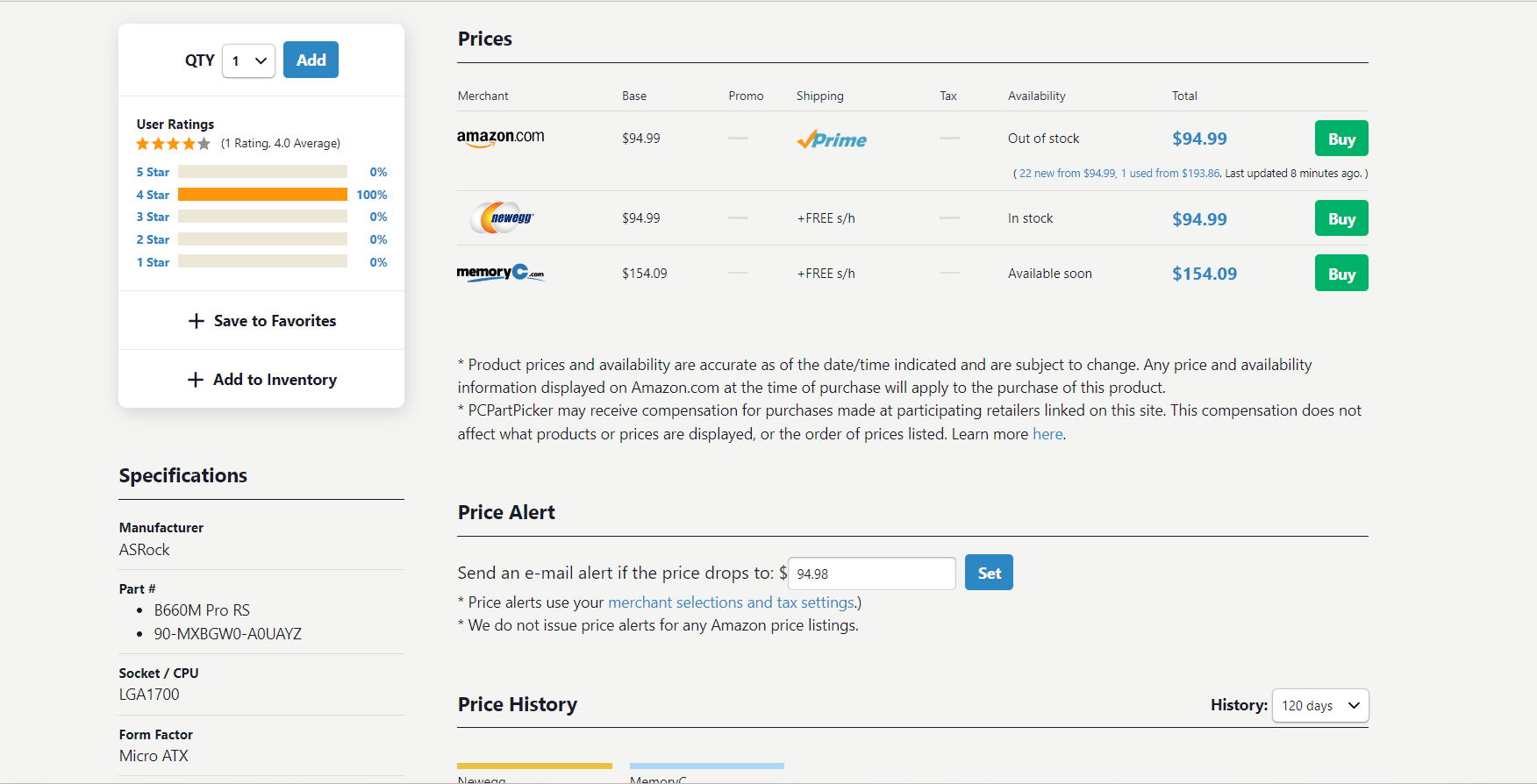The height and width of the screenshot is (784, 1537).
Task: Open the merchant selections and tax settings link
Action: tap(732, 602)
